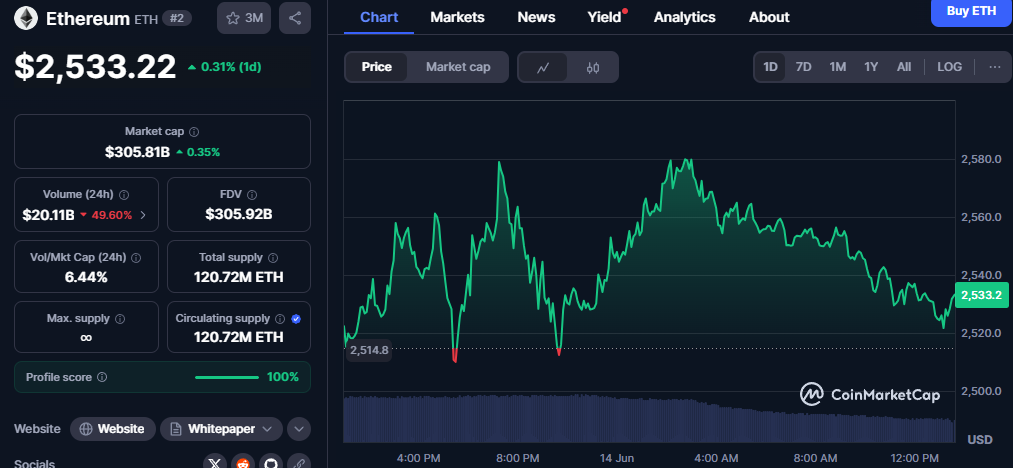1013x468 pixels.
Task: Open the Analytics tab
Action: point(684,17)
